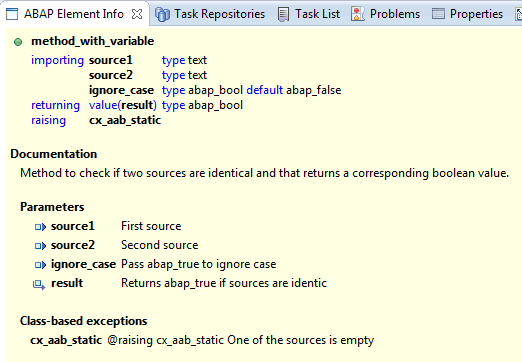Click the Task List clipboard icon
This screenshot has width=522, height=362.
(x=283, y=14)
